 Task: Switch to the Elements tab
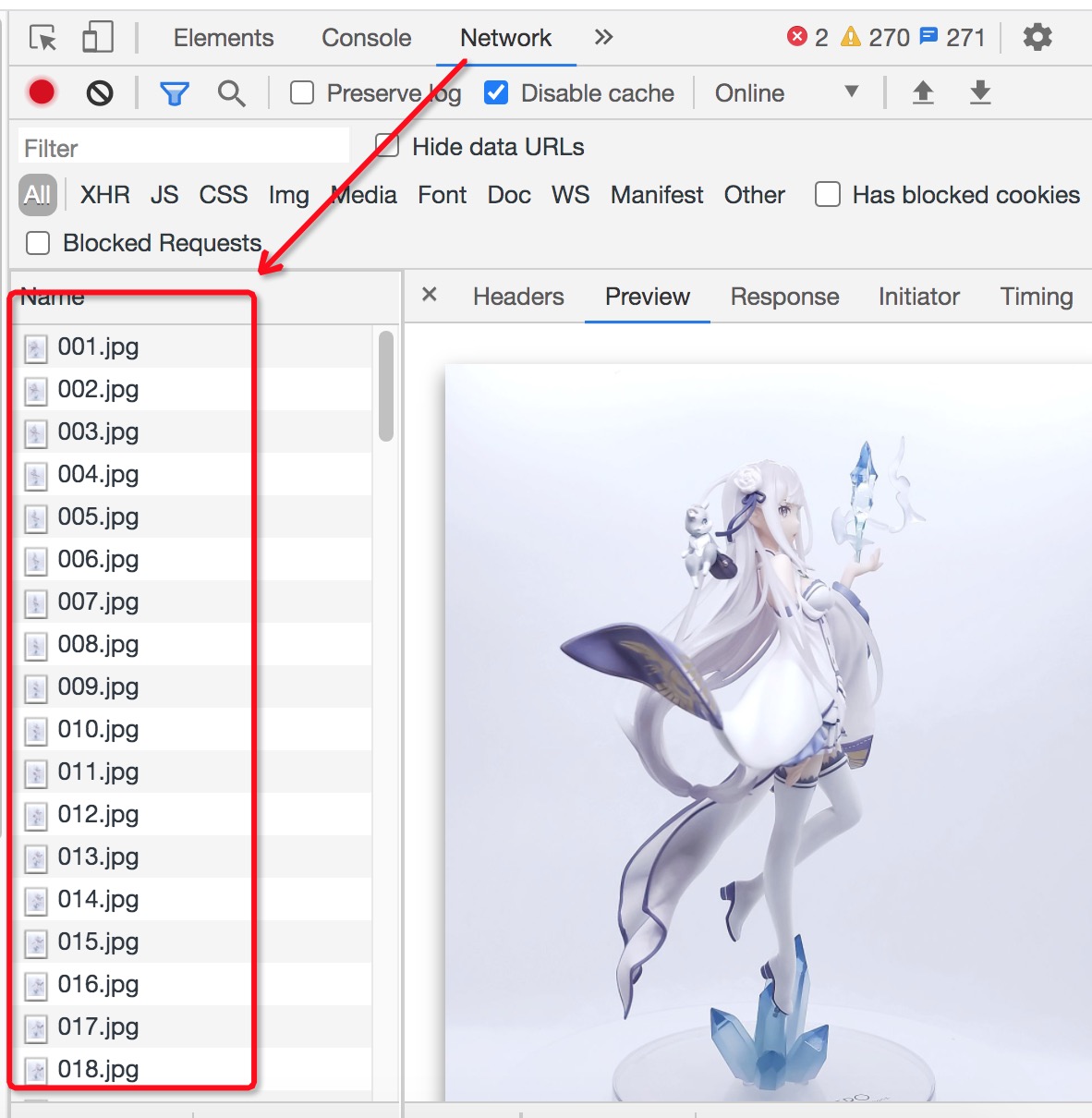coord(224,38)
